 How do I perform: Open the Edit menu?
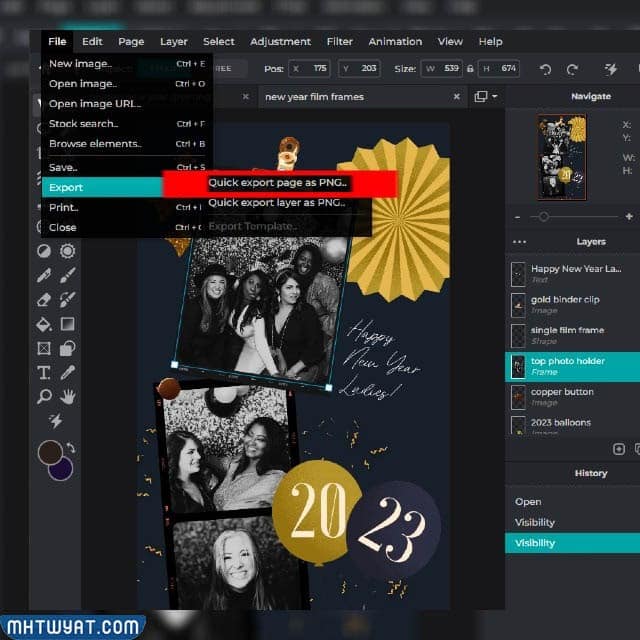click(x=92, y=42)
